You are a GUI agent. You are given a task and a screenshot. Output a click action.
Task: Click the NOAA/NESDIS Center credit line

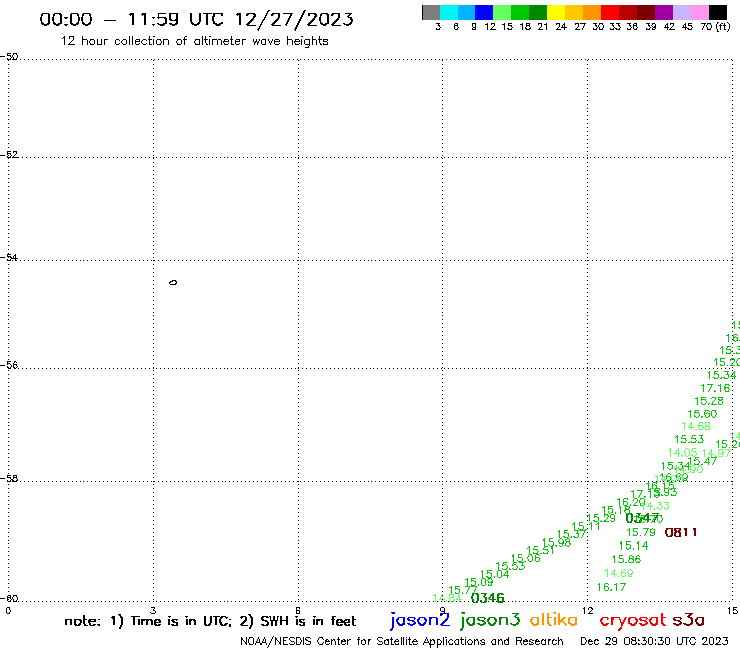tap(402, 641)
